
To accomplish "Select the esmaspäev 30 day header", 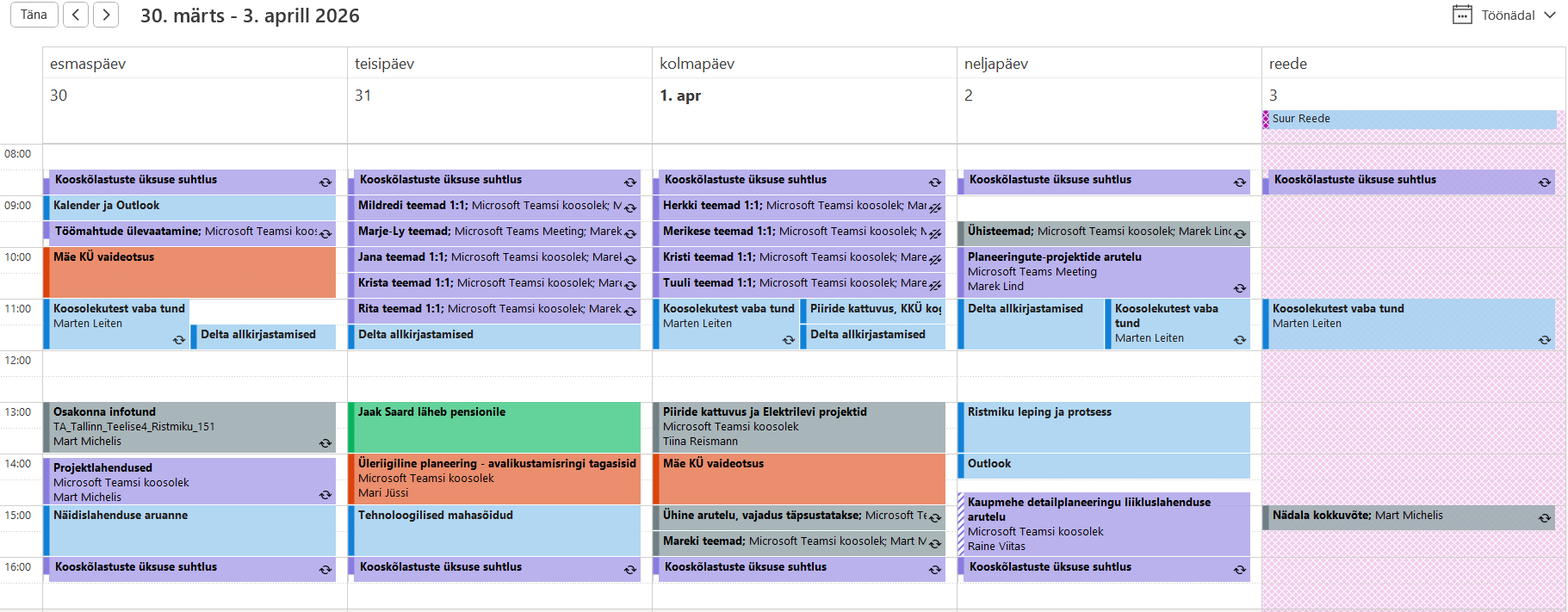I will click(195, 79).
